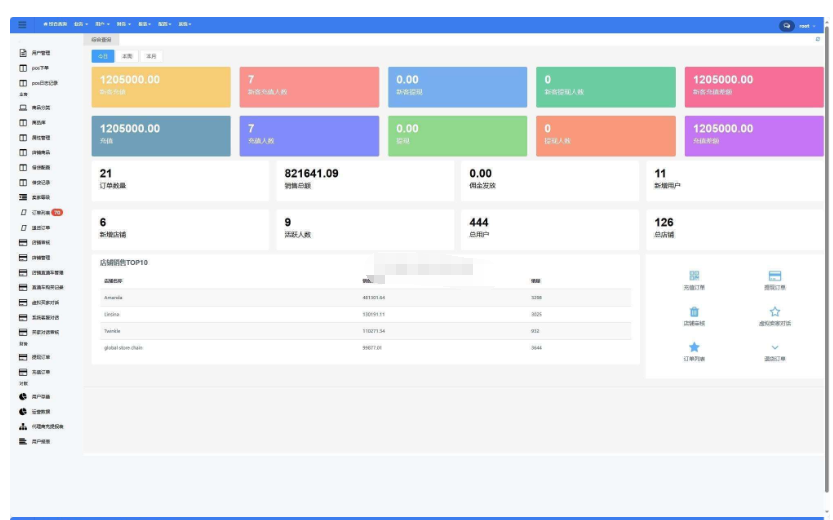Viewport: 833px width, 520px height.
Task: Click the chevron-down quick-action icon
Action: point(774,347)
